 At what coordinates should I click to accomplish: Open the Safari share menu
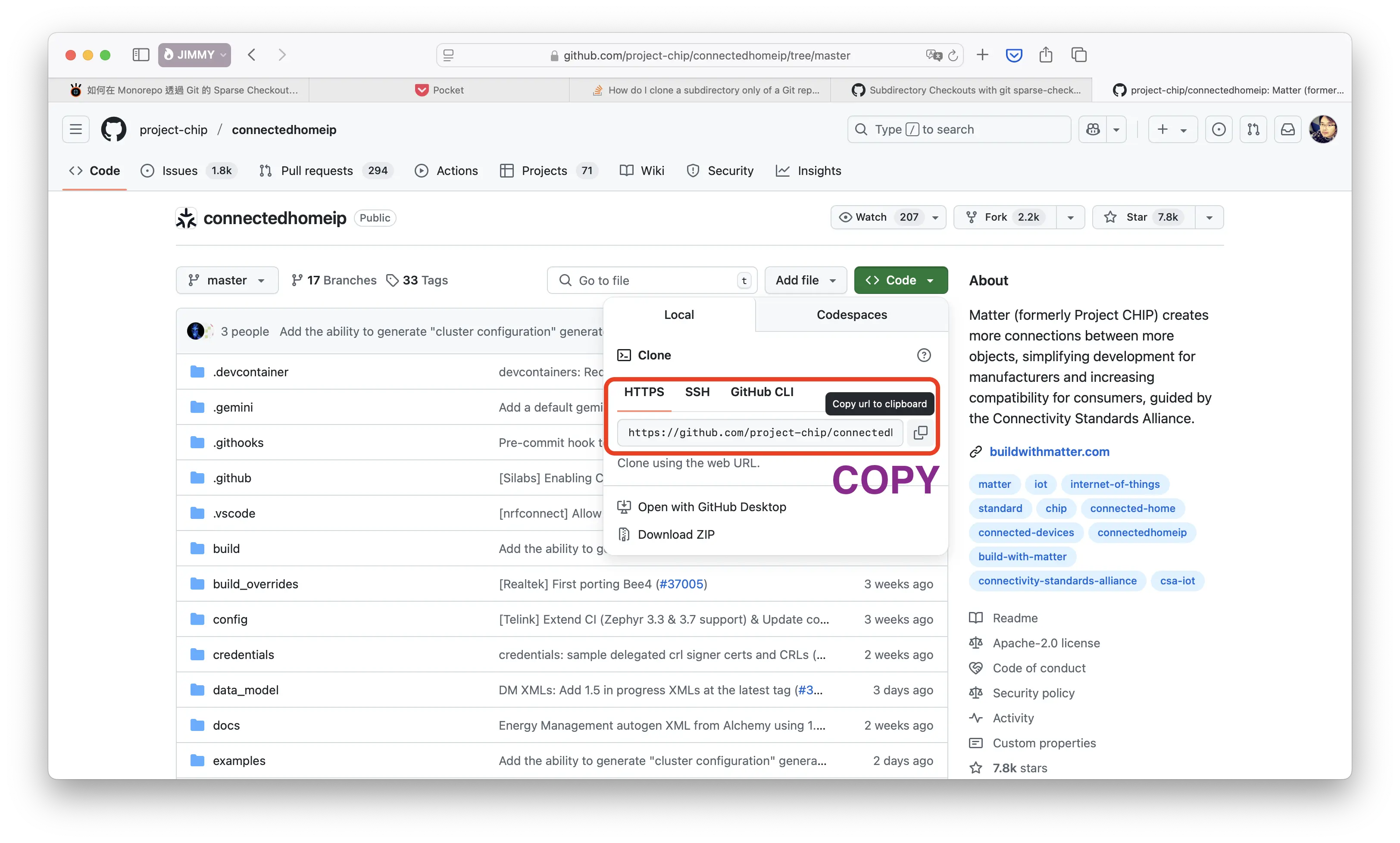coord(1046,55)
